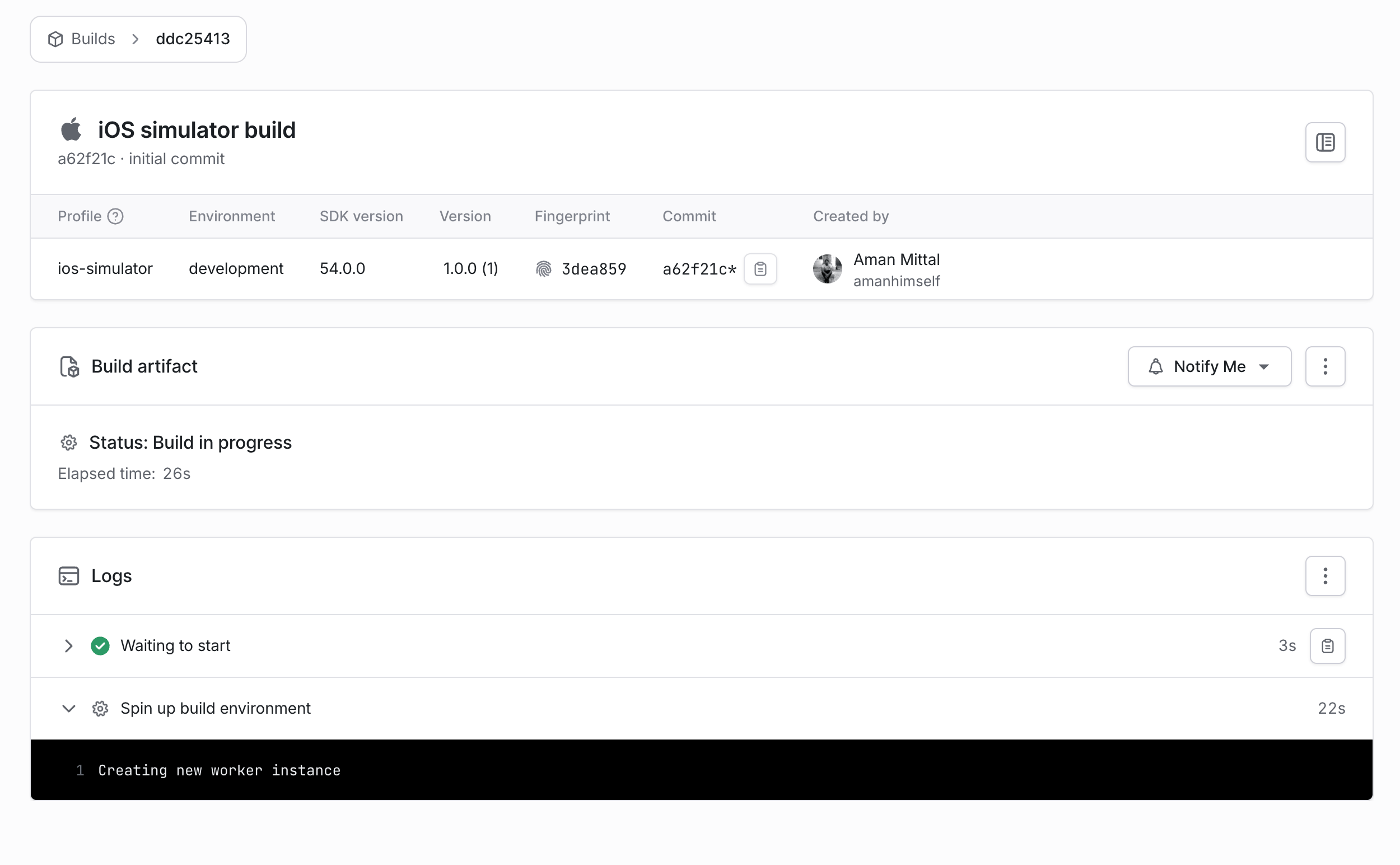Viewport: 1400px width, 865px height.
Task: Click Aman Mittal's avatar thumbnail
Action: point(827,269)
